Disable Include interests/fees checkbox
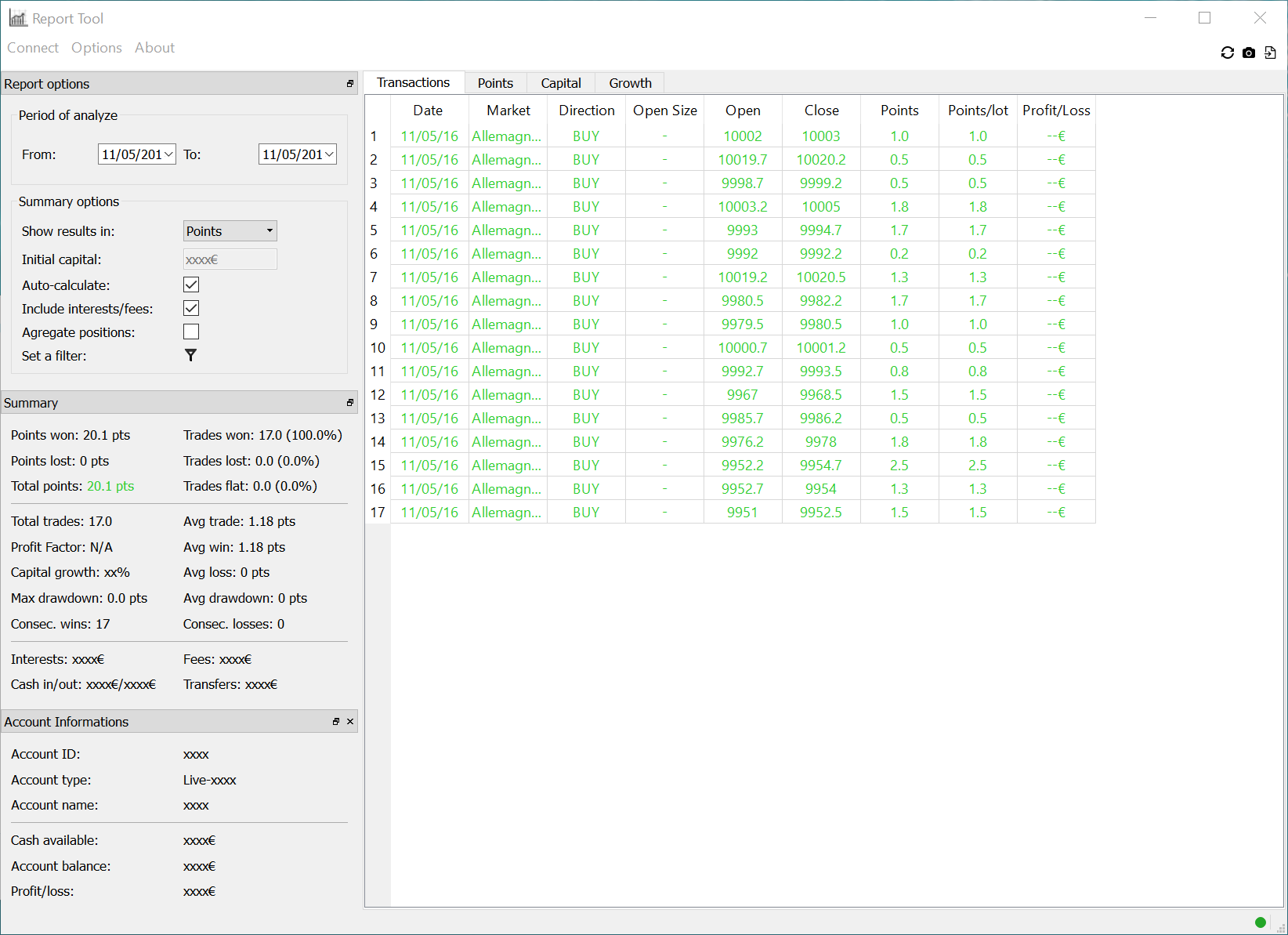Image resolution: width=1288 pixels, height=935 pixels. [191, 308]
